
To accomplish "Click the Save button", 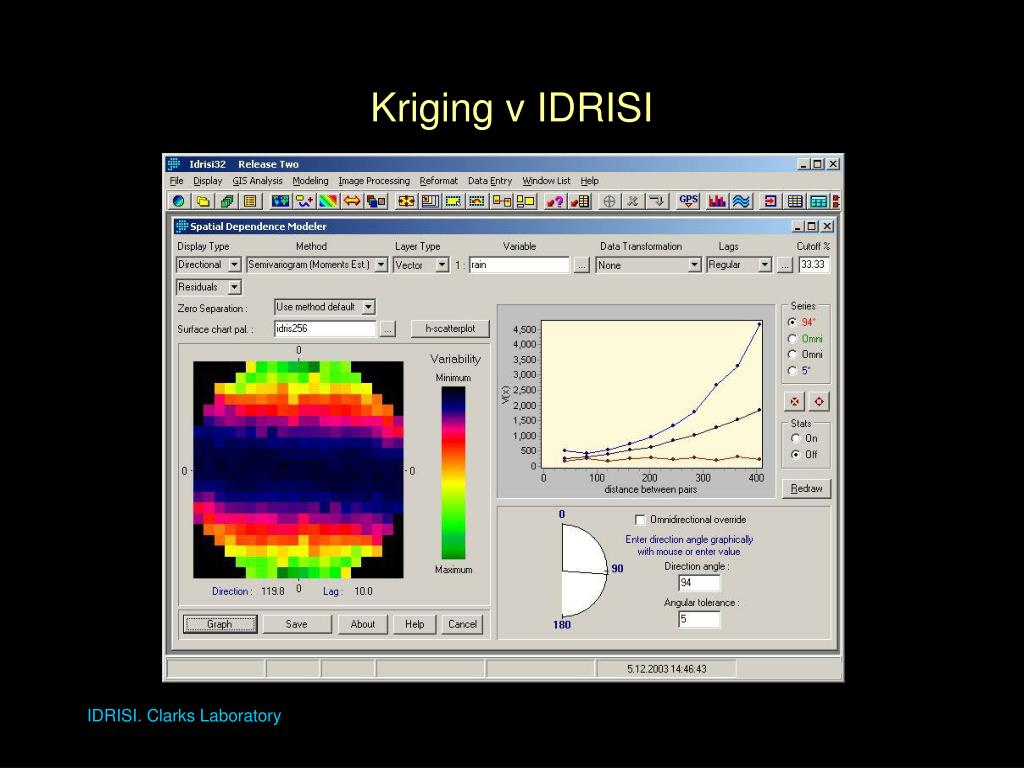I will click(296, 624).
